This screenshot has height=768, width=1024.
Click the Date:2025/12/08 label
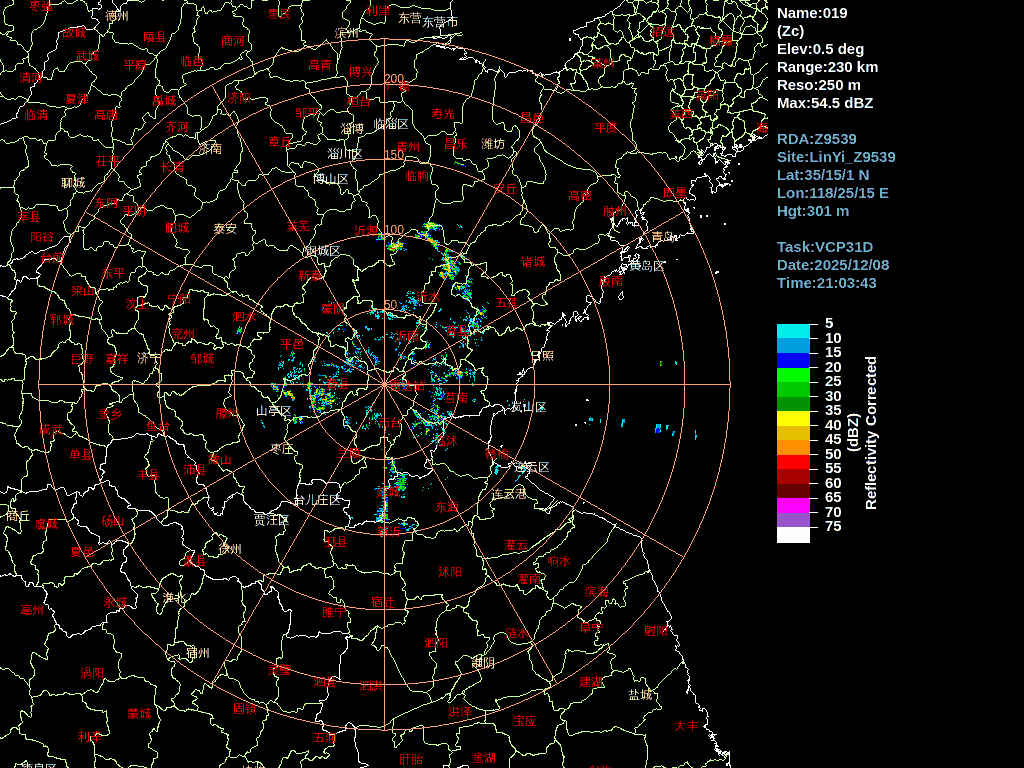833,265
